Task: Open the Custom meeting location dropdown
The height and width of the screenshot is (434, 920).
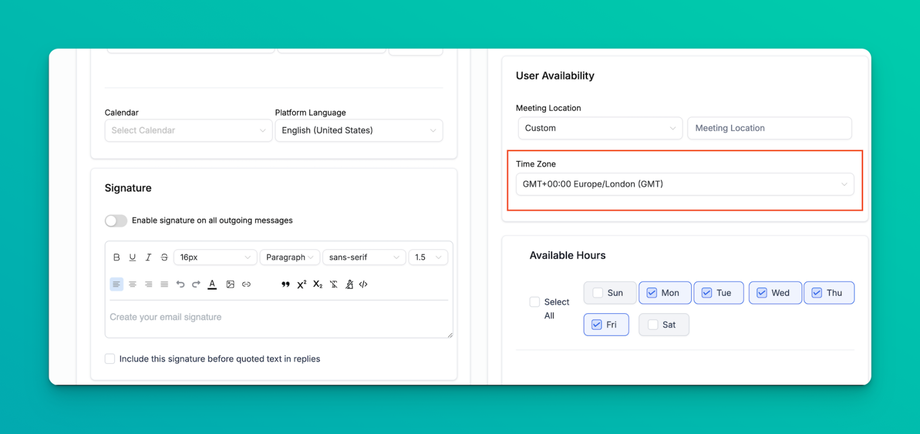Action: click(600, 128)
